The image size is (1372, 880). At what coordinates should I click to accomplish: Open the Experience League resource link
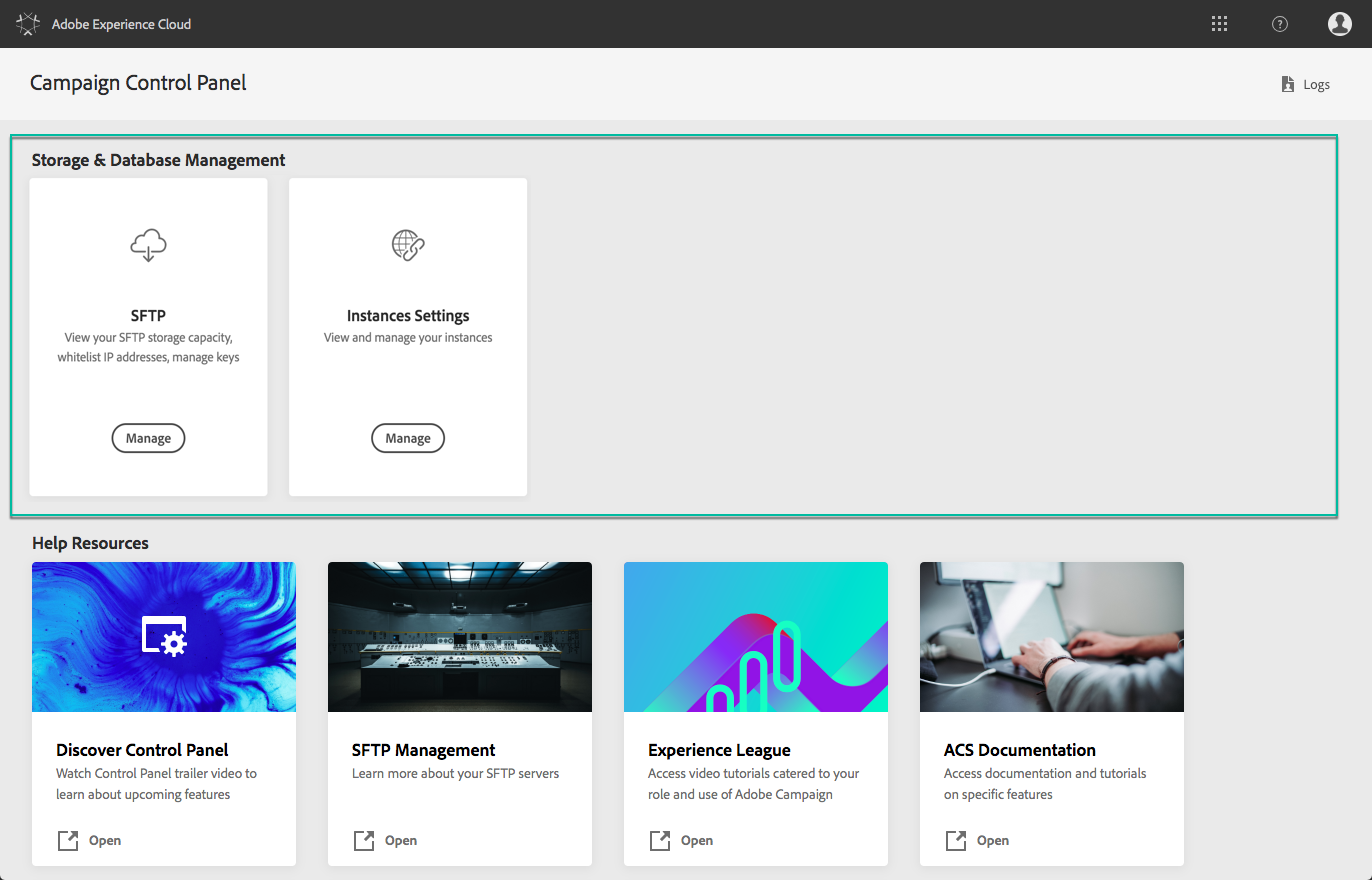tap(681, 840)
